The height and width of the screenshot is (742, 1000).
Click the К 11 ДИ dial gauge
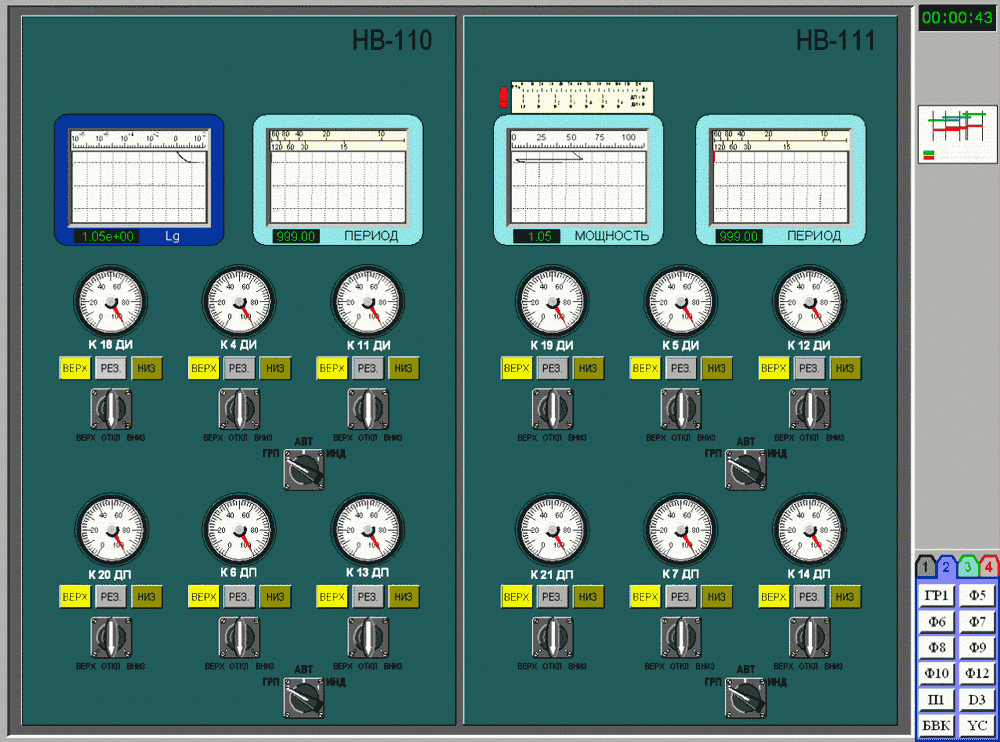point(368,301)
